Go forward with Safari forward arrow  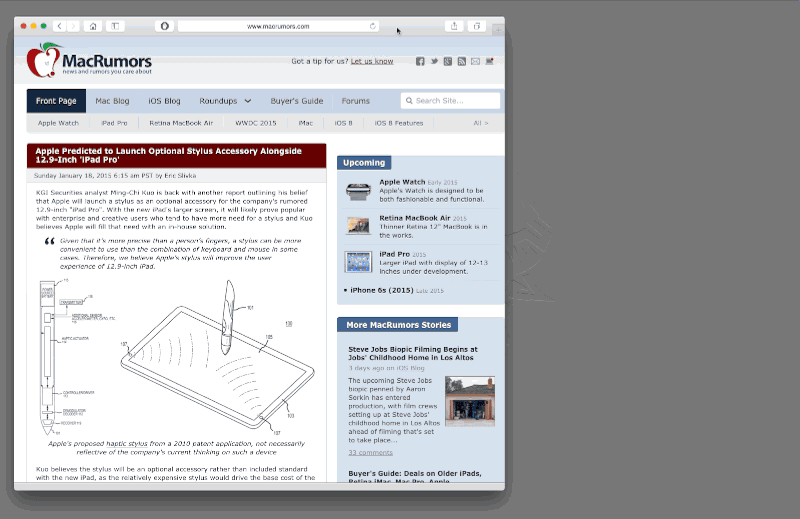pyautogui.click(x=73, y=26)
